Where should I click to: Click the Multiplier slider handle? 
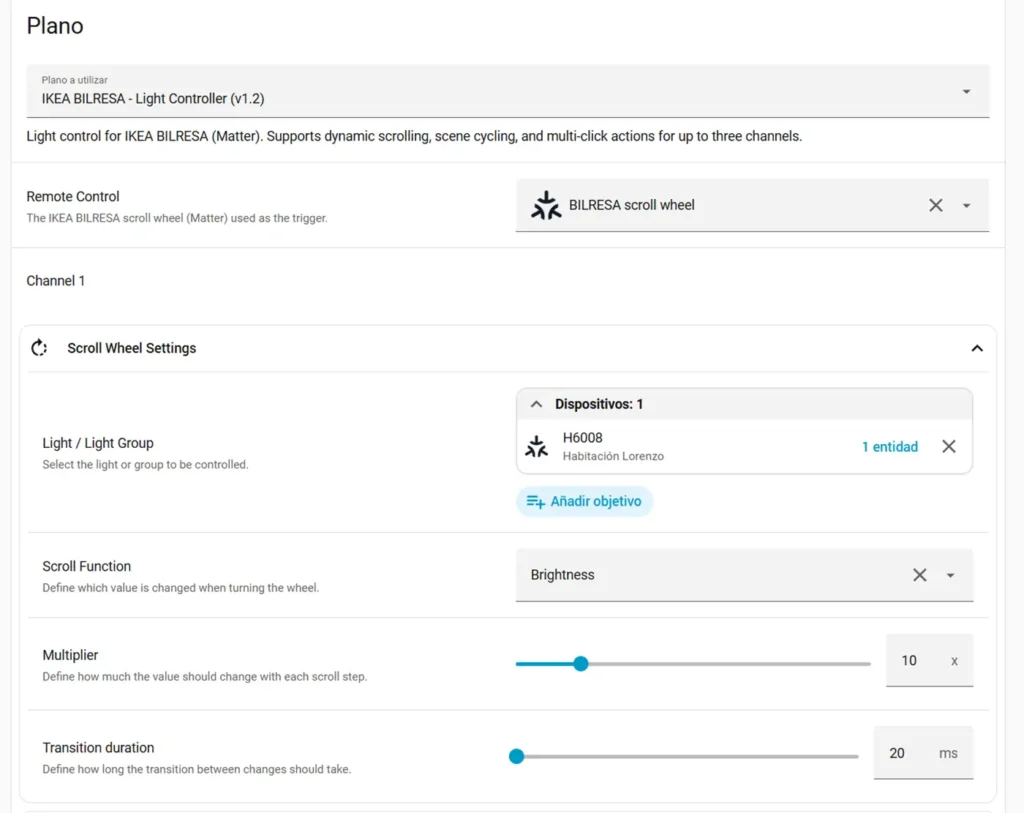[581, 663]
